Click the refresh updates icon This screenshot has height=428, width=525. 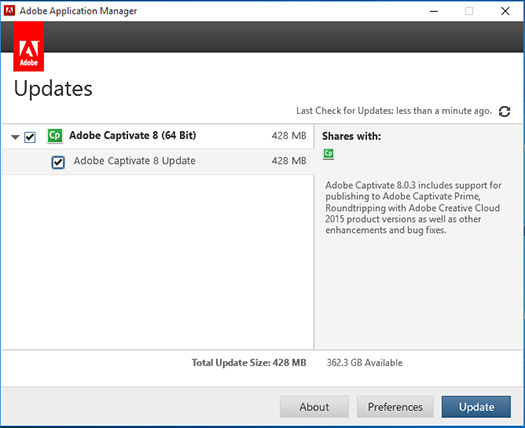pyautogui.click(x=504, y=112)
